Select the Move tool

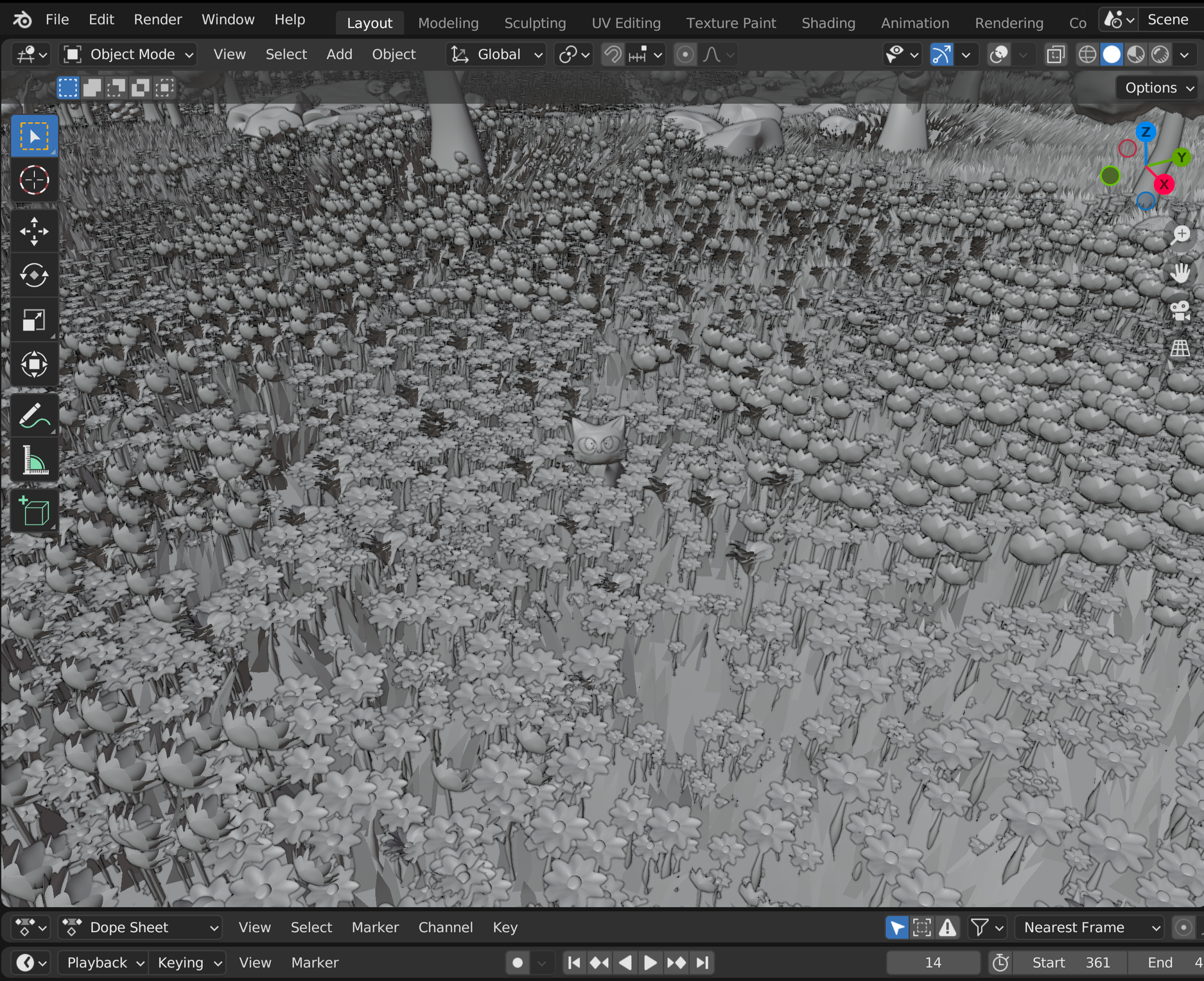34,231
